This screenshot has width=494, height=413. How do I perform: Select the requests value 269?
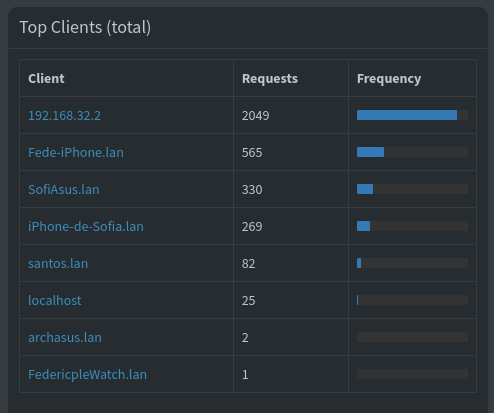(x=252, y=226)
